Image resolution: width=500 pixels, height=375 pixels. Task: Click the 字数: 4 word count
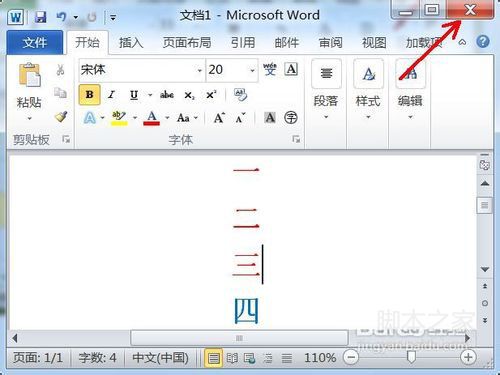click(x=97, y=358)
